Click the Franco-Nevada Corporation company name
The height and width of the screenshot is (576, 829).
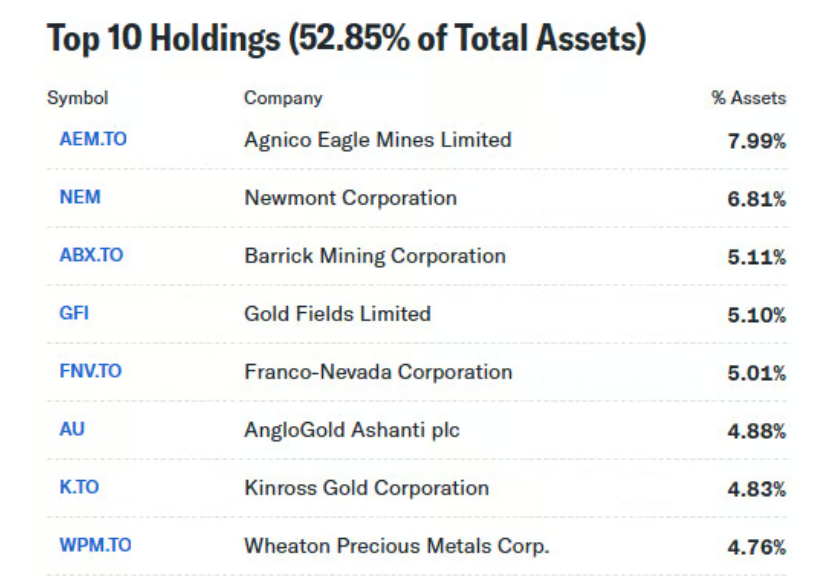[377, 371]
